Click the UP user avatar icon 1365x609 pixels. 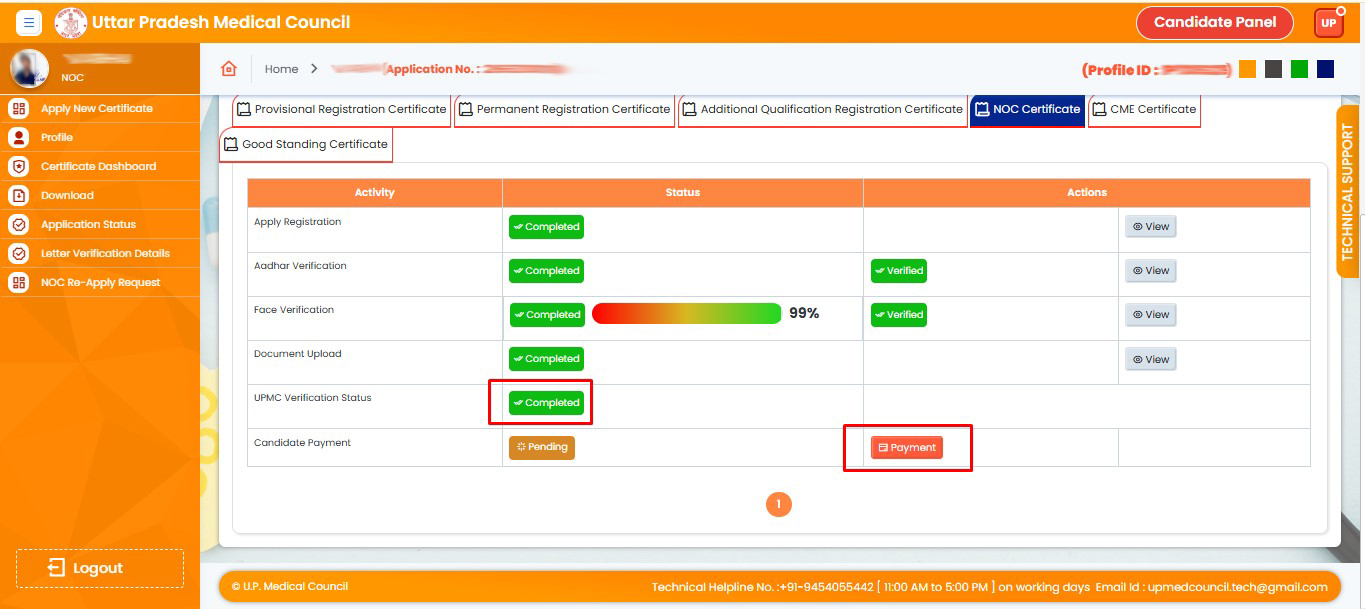pos(1329,23)
